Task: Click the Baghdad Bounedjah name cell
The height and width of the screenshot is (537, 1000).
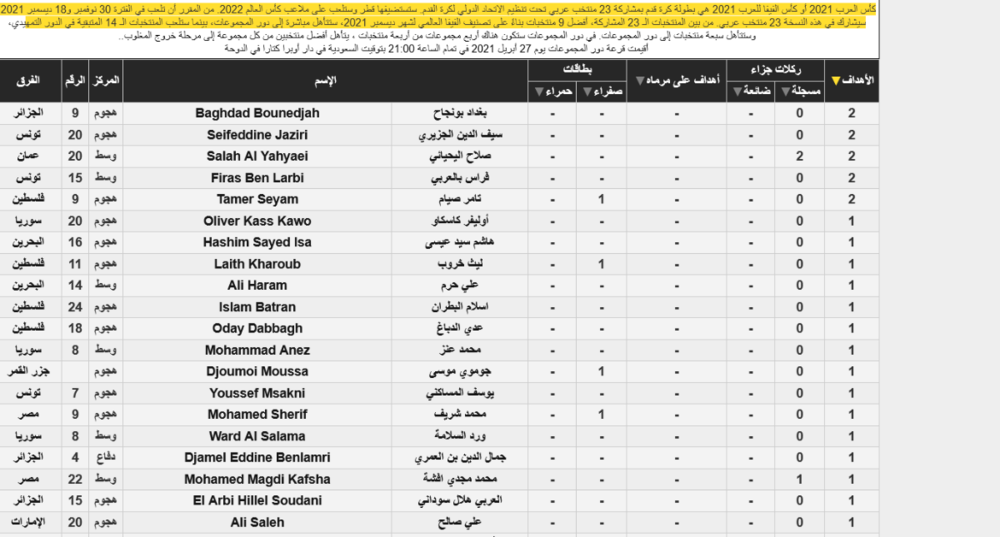Action: click(x=257, y=114)
